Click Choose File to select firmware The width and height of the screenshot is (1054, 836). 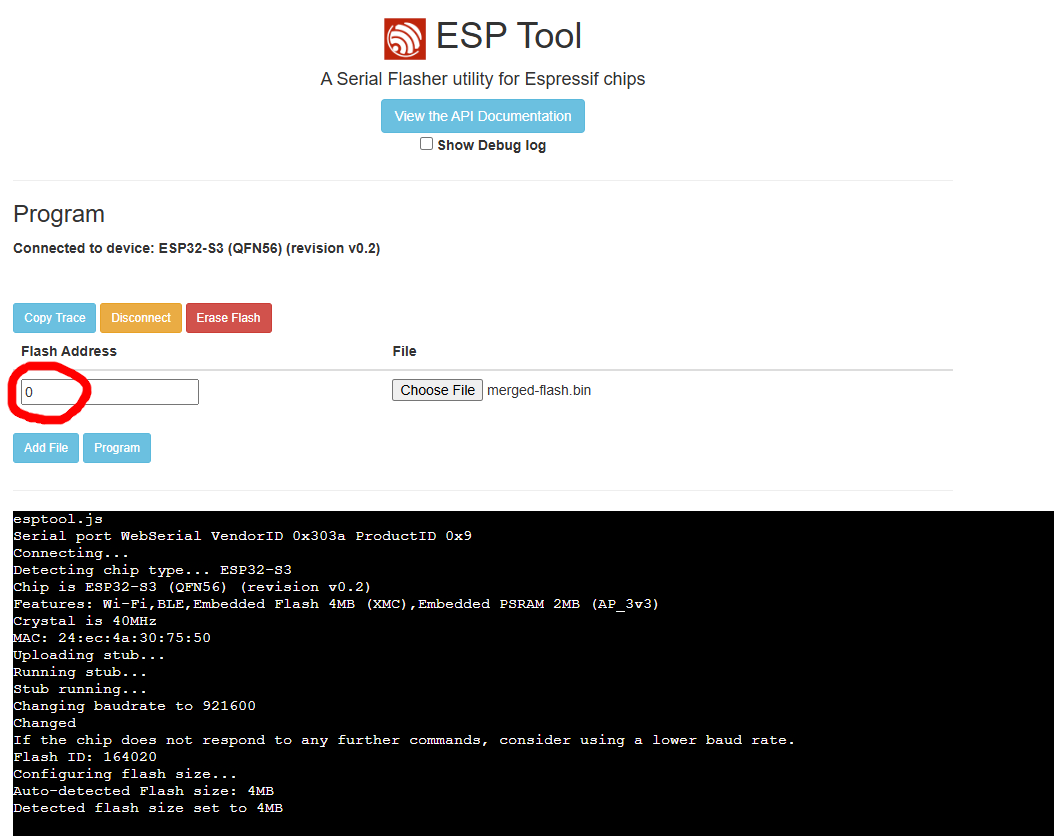tap(438, 390)
